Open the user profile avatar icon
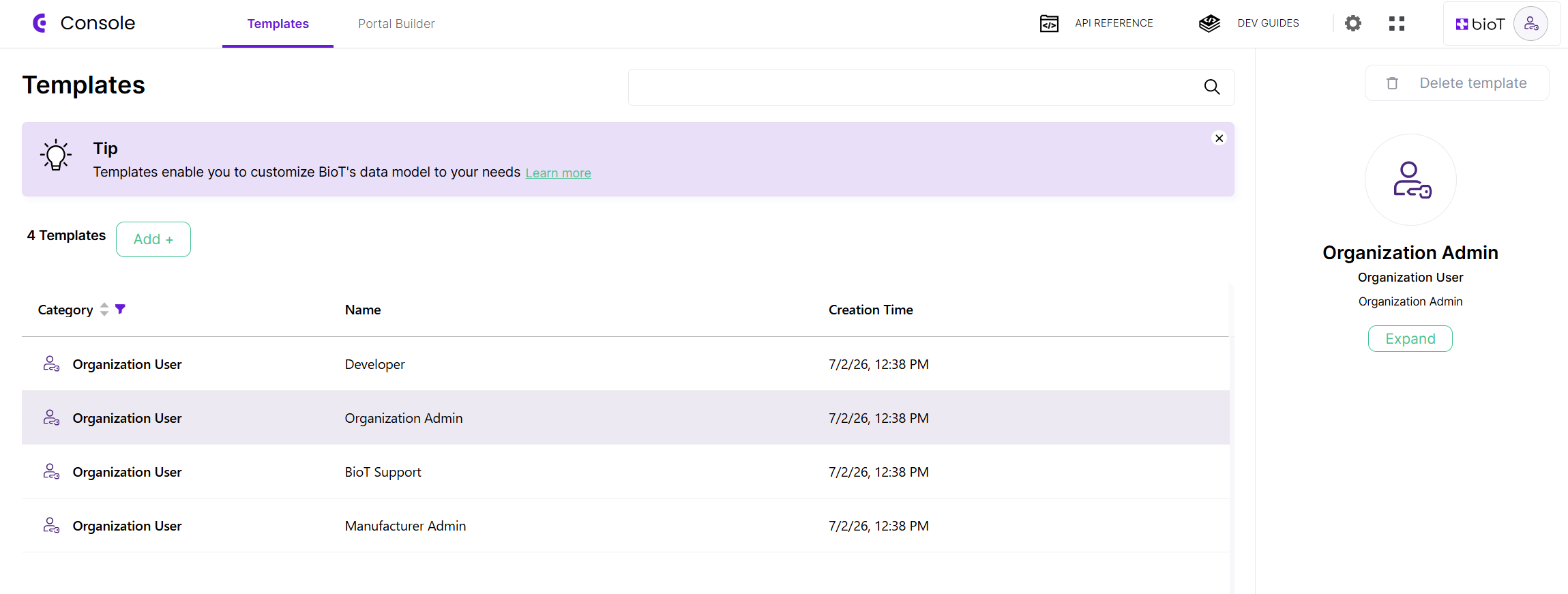This screenshot has width=1568, height=594. 1531,24
